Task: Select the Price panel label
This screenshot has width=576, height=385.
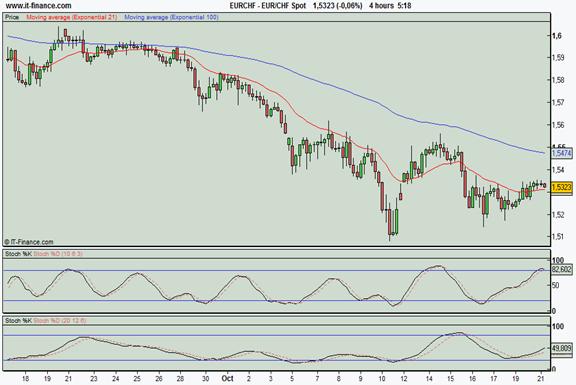Action: [12, 17]
